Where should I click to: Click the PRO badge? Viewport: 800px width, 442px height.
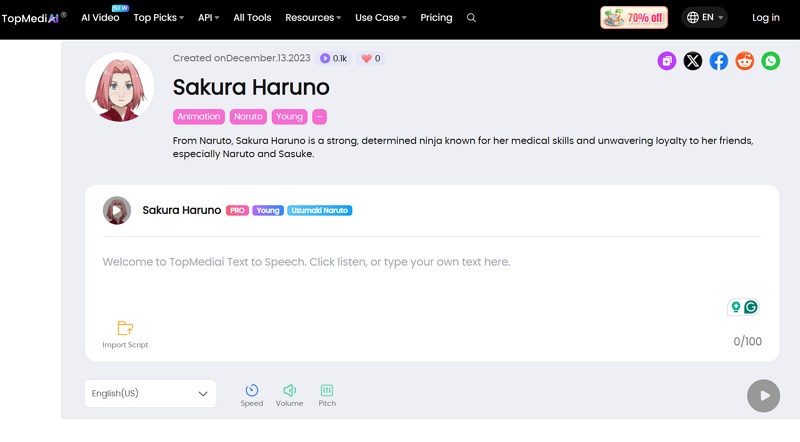pos(237,210)
